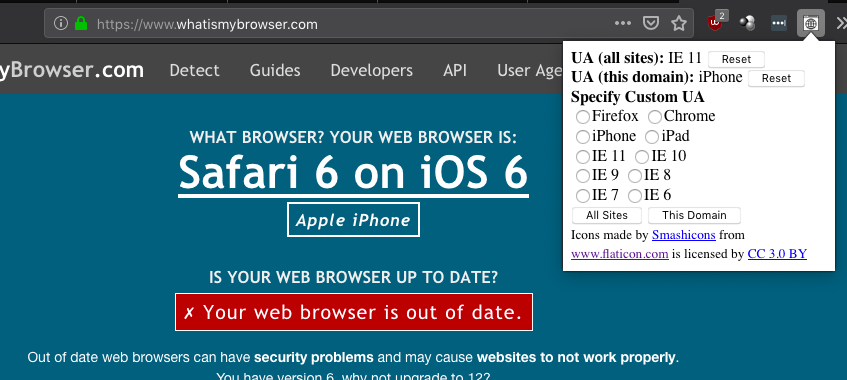Open the site information icon
The image size is (847, 380).
[61, 23]
